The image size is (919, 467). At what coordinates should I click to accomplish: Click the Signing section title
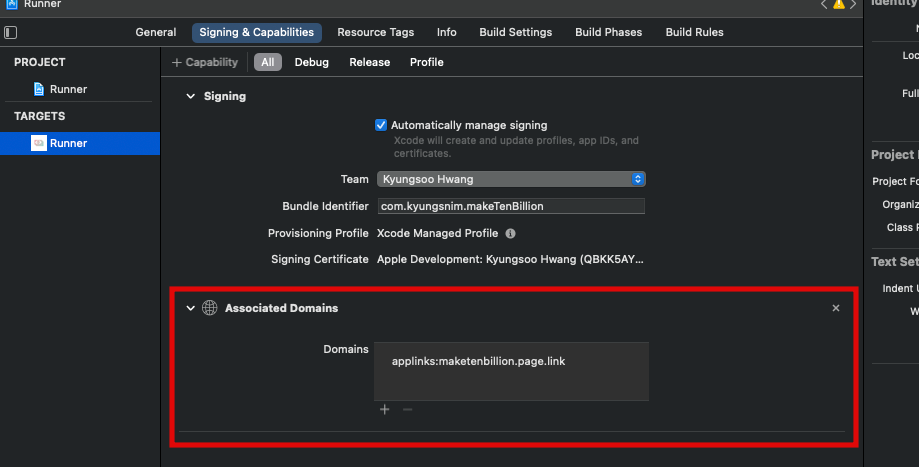click(224, 96)
